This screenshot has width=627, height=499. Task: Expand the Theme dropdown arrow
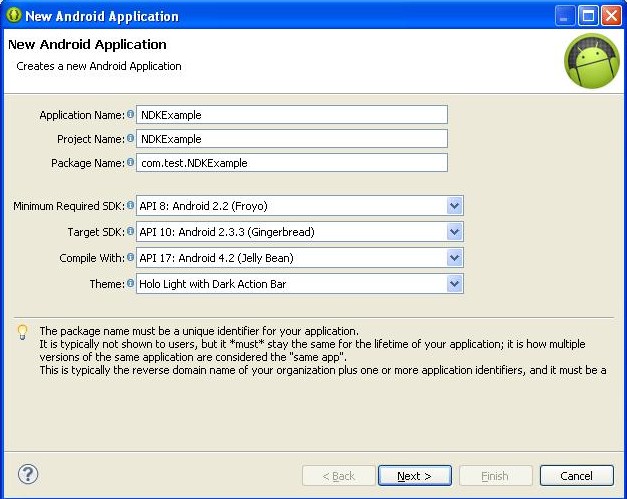pyautogui.click(x=454, y=284)
